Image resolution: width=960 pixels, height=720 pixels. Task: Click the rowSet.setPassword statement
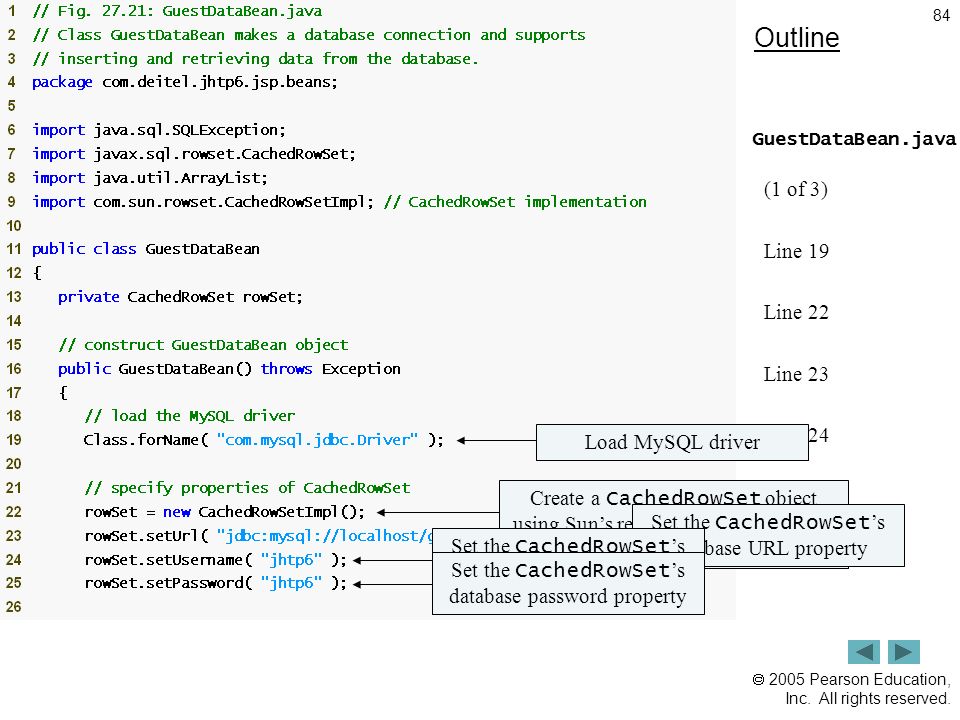[216, 583]
